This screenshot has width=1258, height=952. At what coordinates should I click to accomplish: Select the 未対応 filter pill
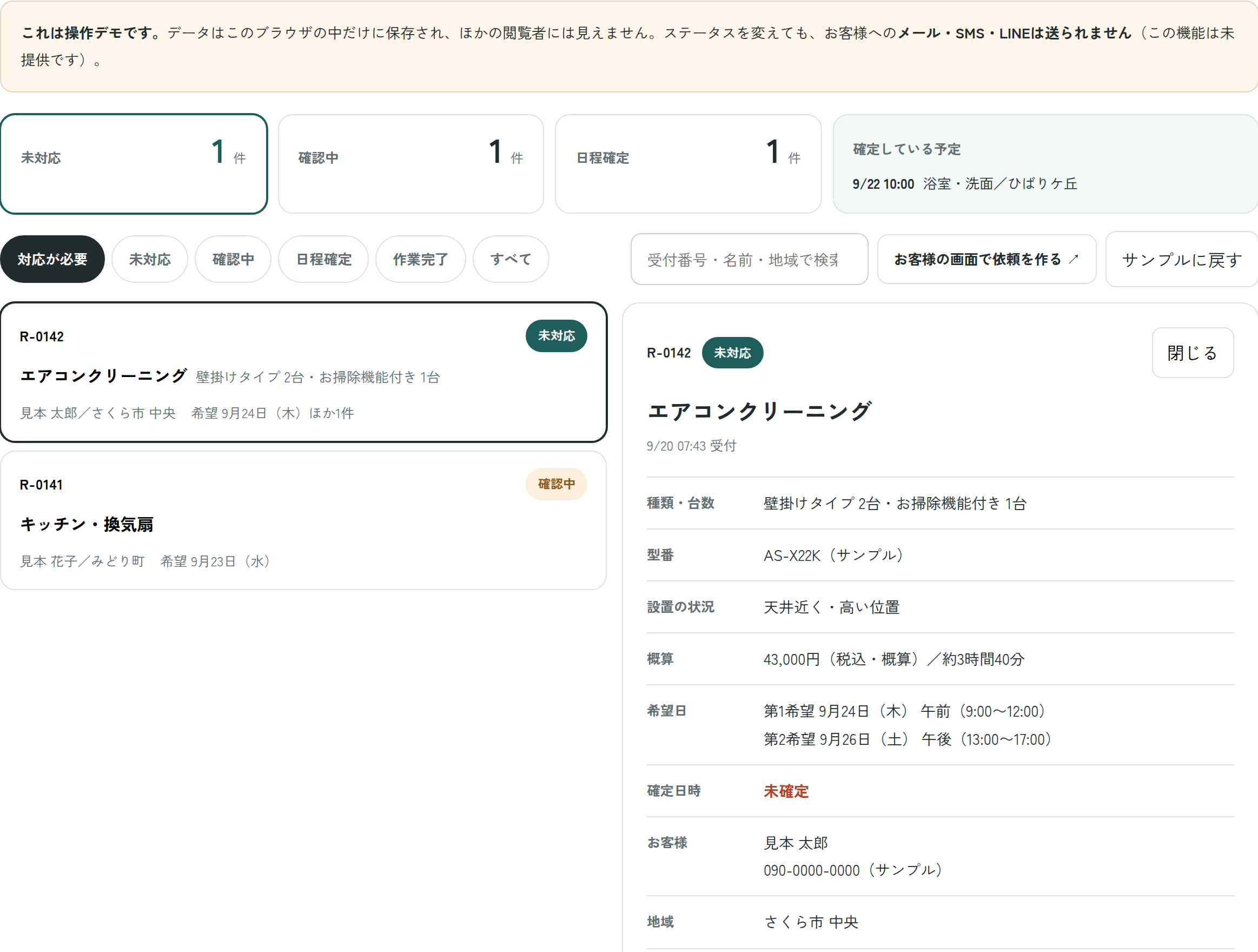pos(150,259)
